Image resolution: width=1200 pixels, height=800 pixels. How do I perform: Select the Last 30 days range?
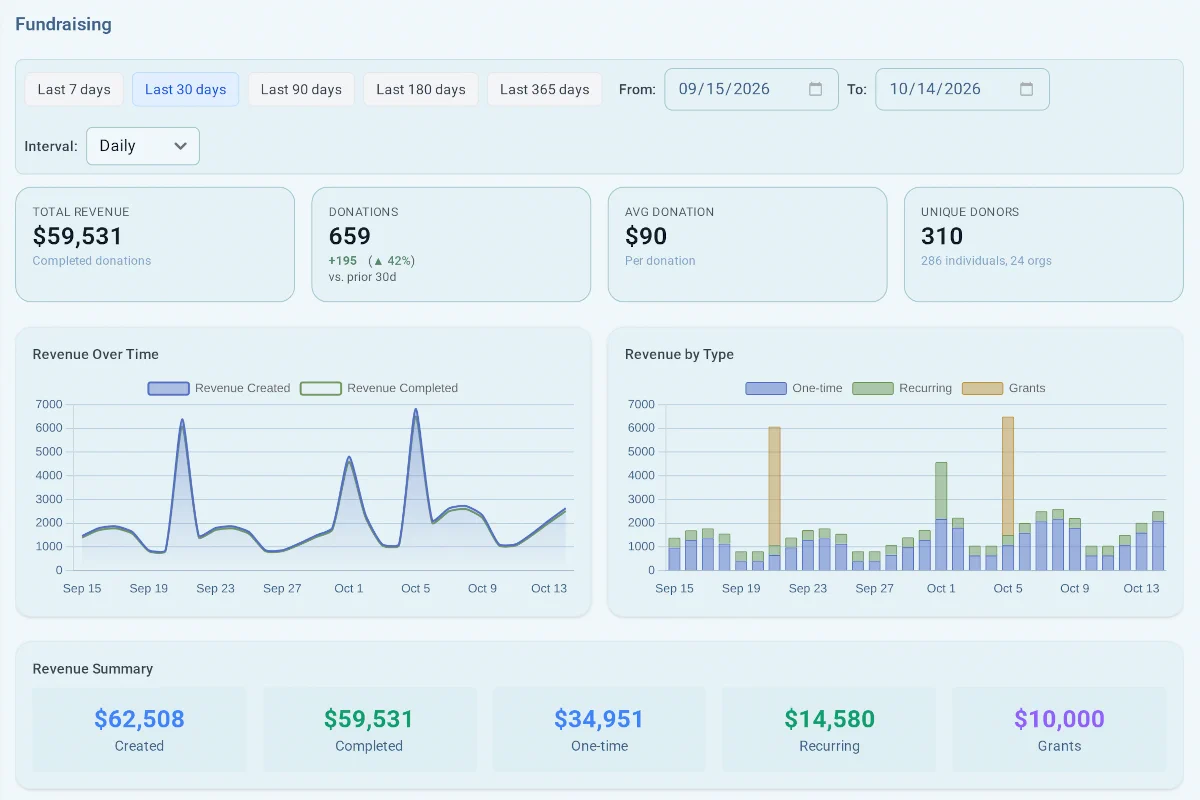(186, 89)
